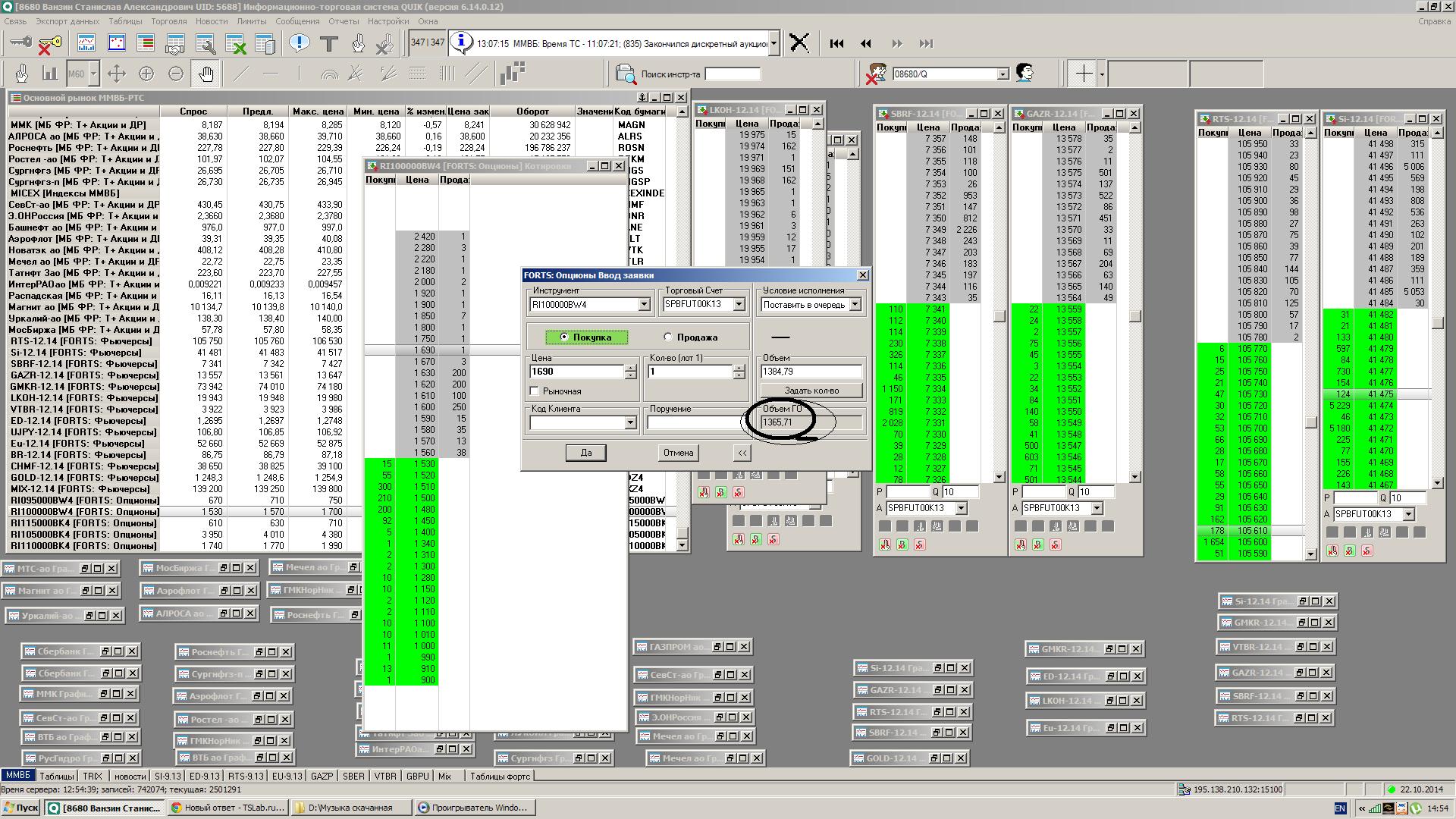Click the instrument search icon
1456x819 pixels.
626,74
